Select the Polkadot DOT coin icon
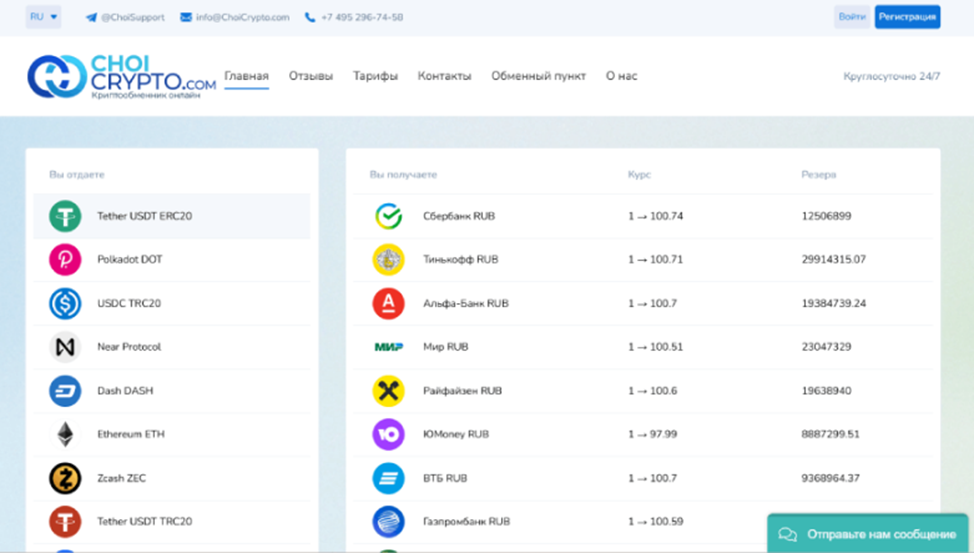 pos(65,260)
